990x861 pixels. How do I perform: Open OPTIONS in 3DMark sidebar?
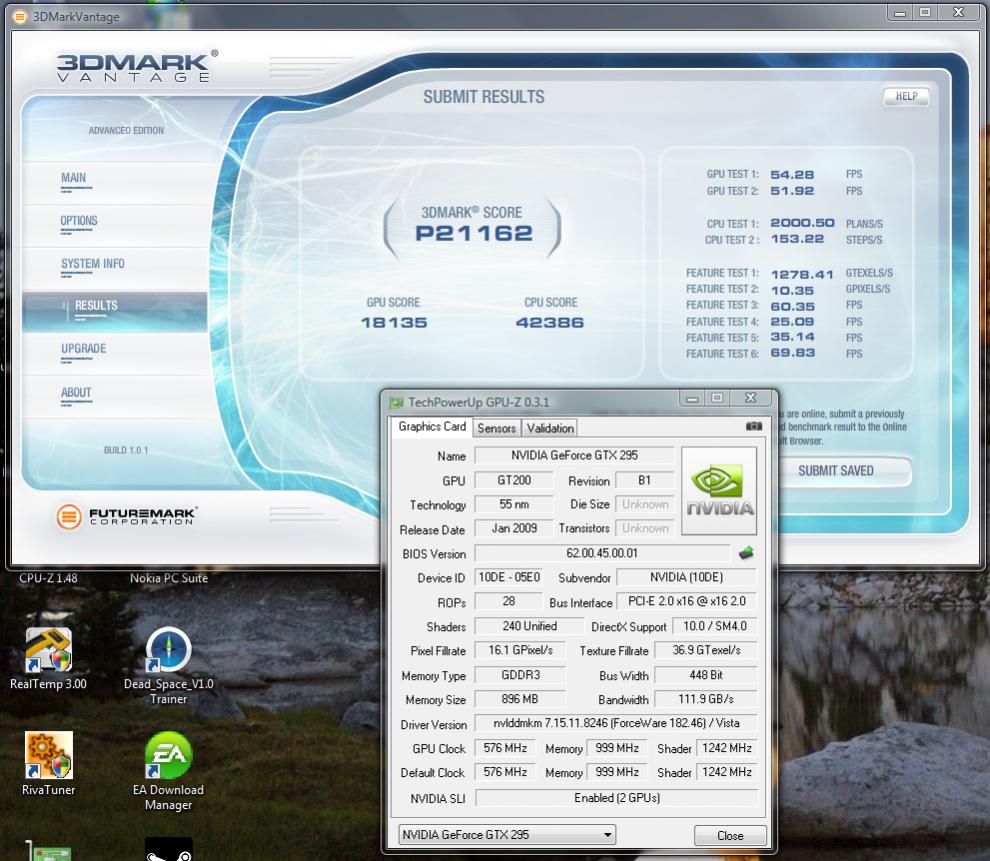(x=79, y=221)
